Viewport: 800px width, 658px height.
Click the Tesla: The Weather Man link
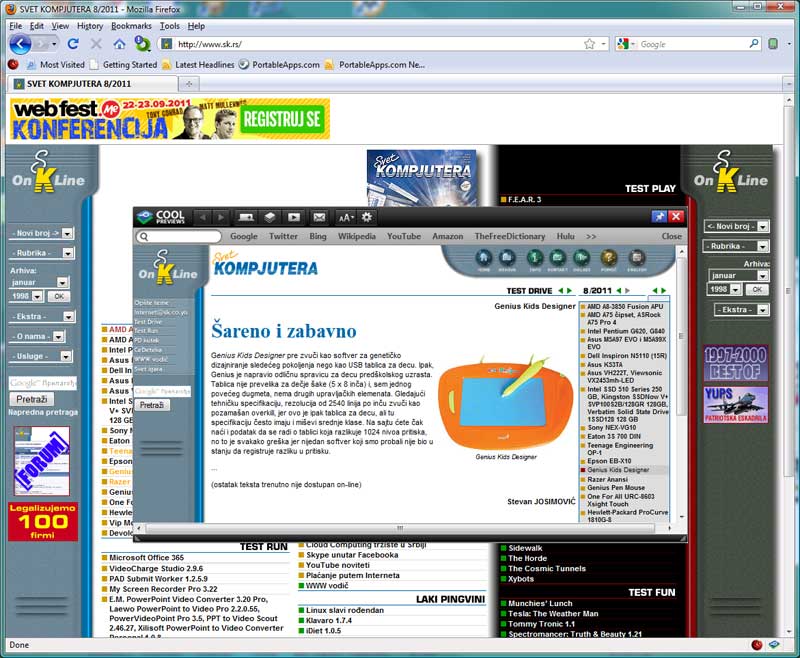(x=553, y=614)
